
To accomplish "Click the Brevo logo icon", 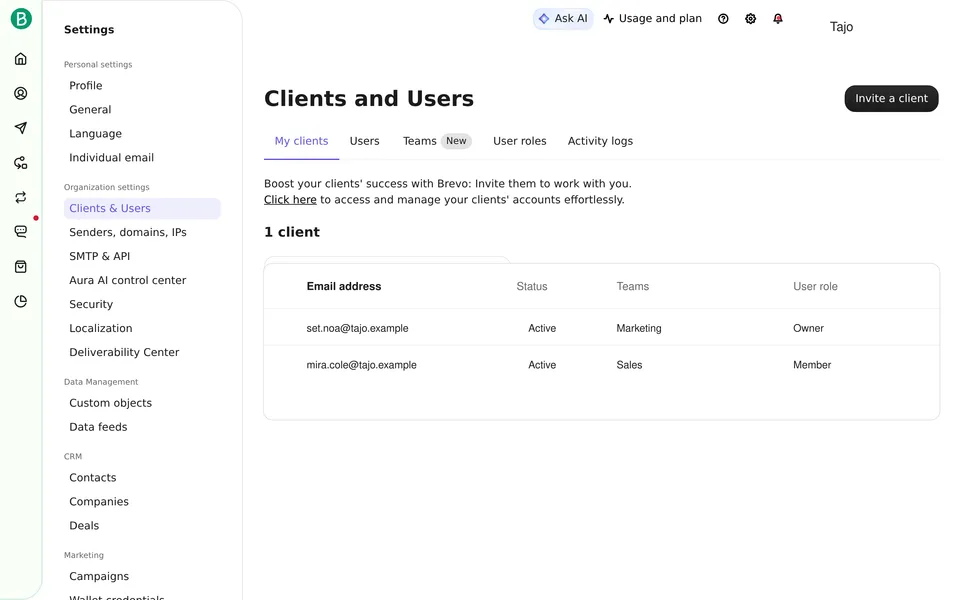I will tap(21, 19).
